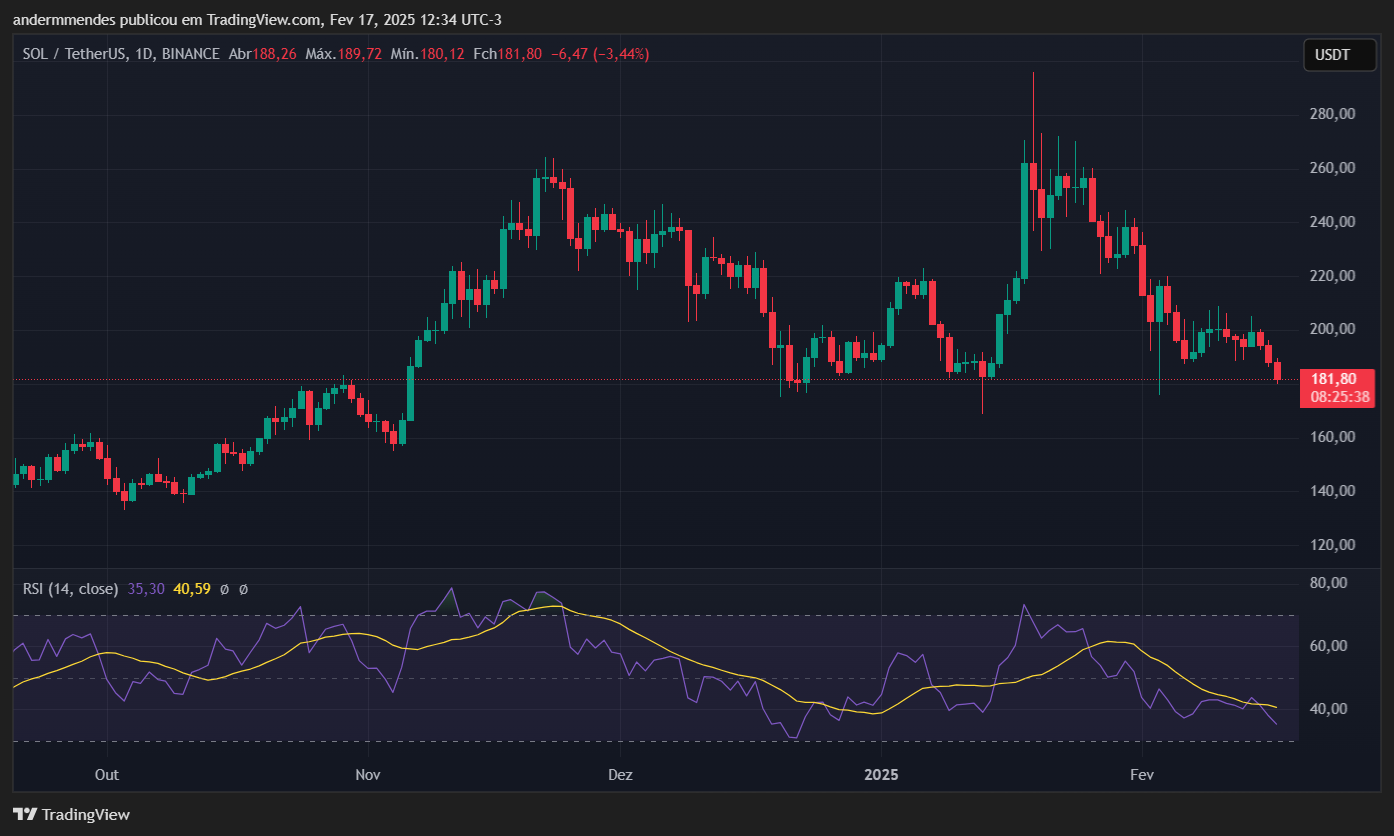Click the close value Fch181,80
This screenshot has height=836, width=1394.
coord(508,54)
